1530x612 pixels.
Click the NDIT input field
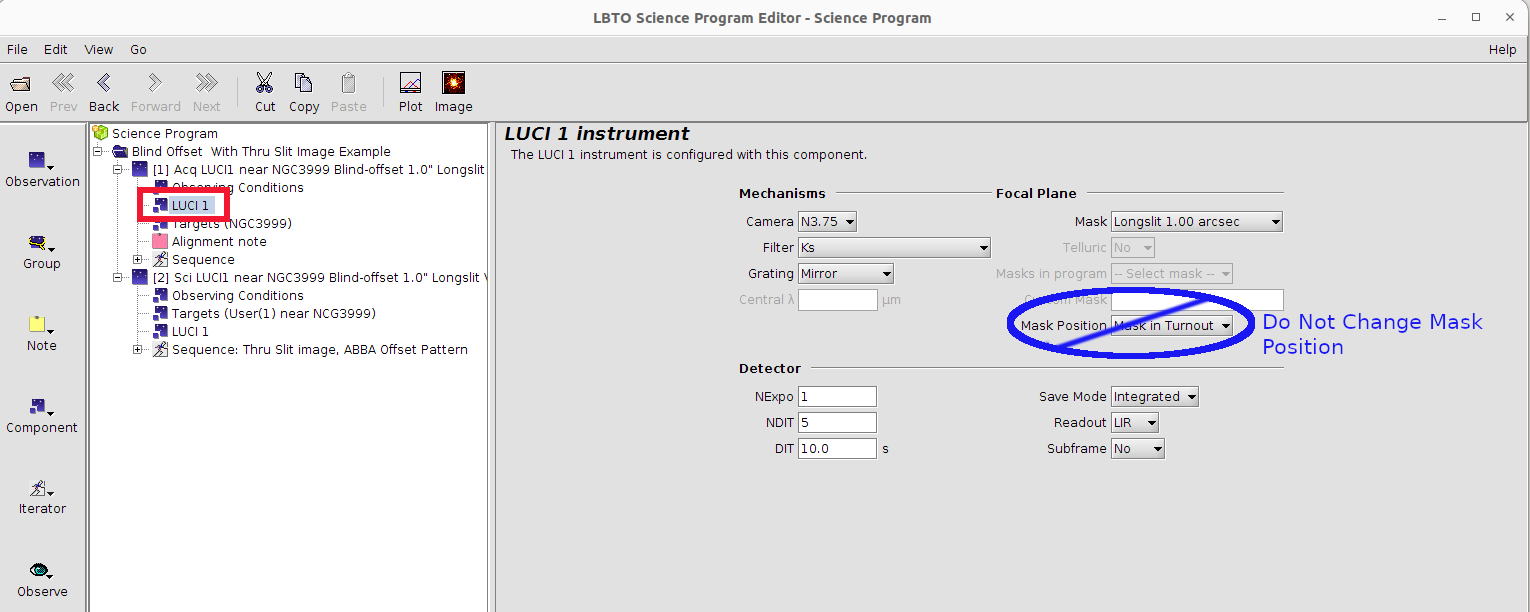tap(837, 423)
